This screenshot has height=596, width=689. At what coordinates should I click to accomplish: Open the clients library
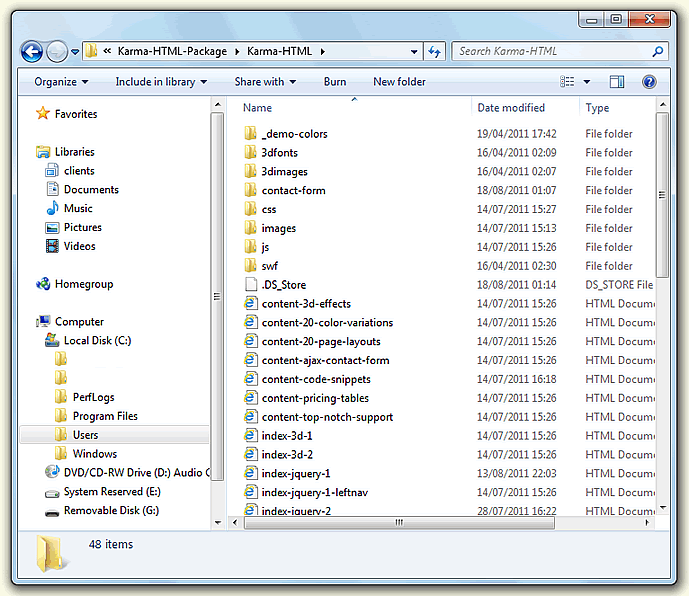coord(79,171)
